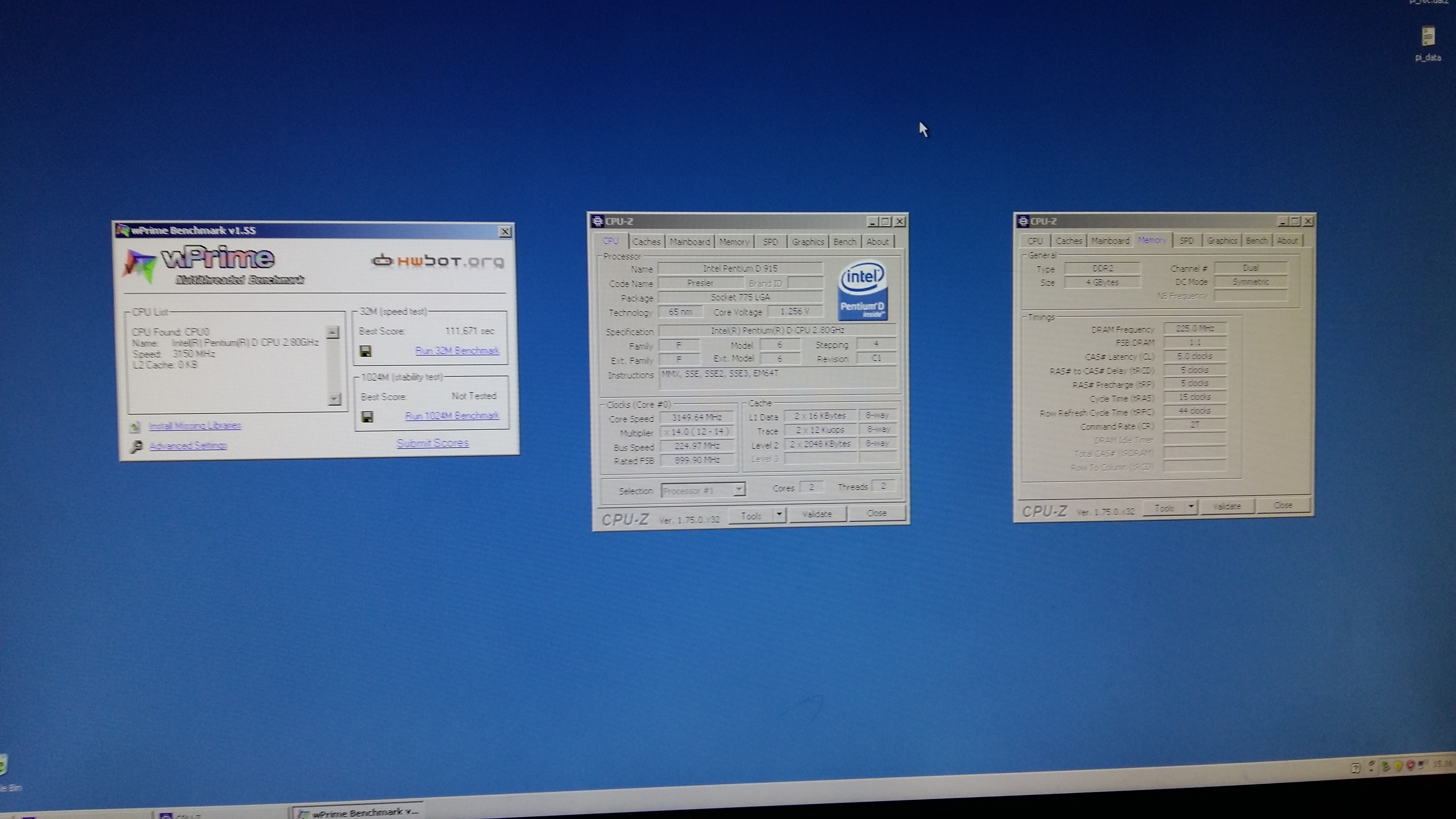Expand the Processor #1 selection dropdown
1456x819 pixels.
(x=739, y=490)
